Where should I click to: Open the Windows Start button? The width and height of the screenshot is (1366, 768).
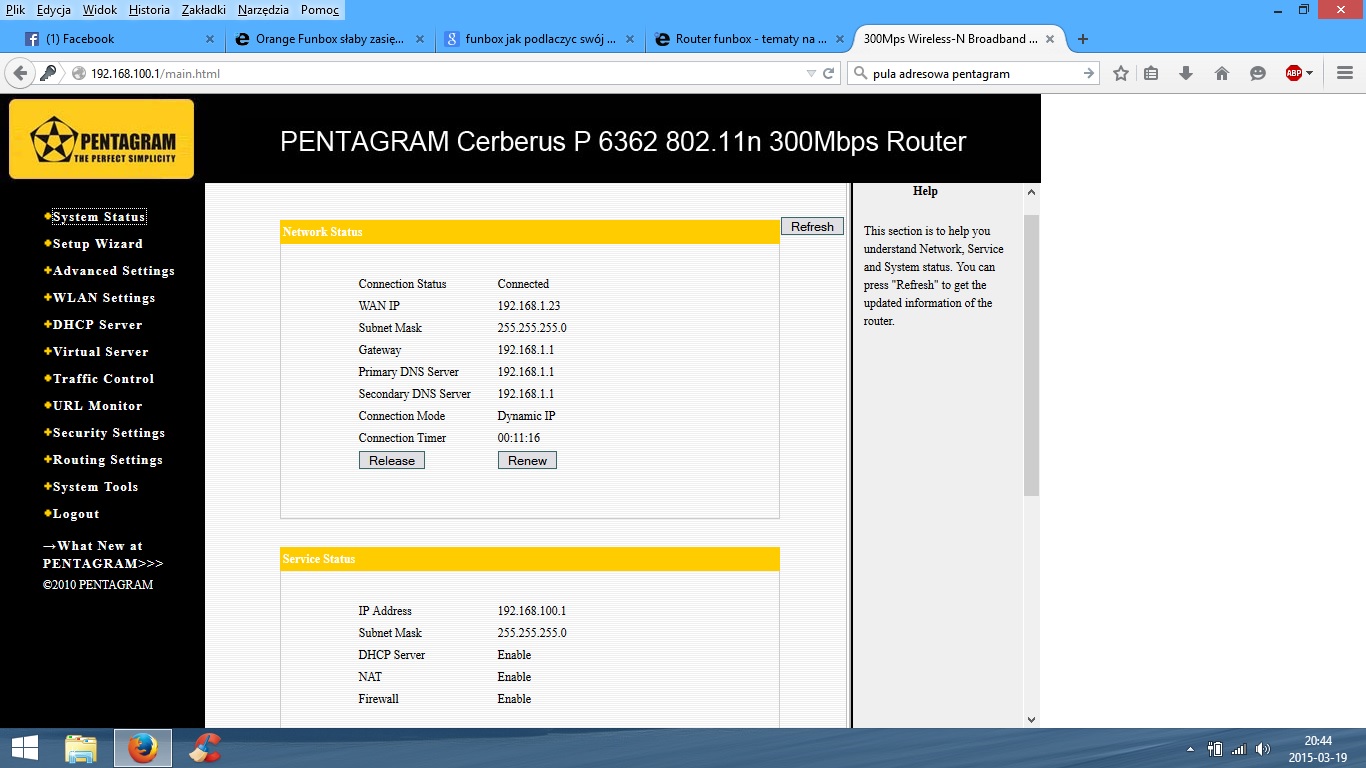tap(24, 747)
